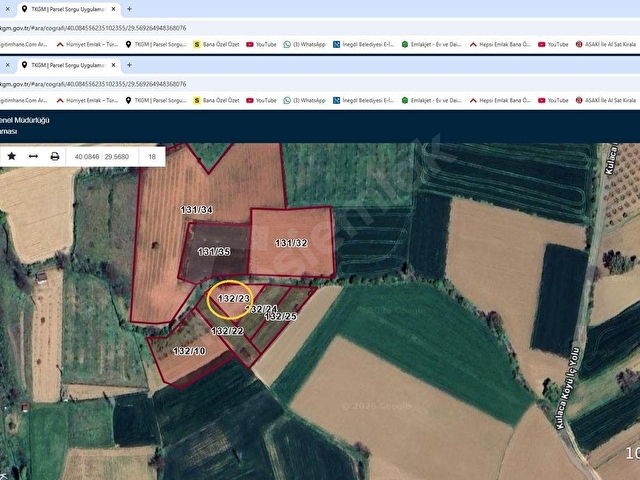The width and height of the screenshot is (640, 480).
Task: Select parcel 131/34 on the map
Action: [196, 210]
